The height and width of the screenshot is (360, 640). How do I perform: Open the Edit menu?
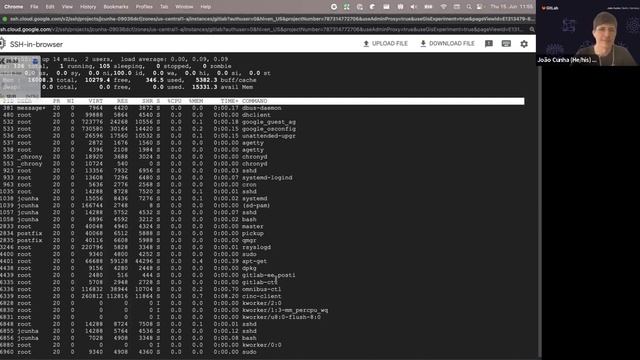click(50, 7)
